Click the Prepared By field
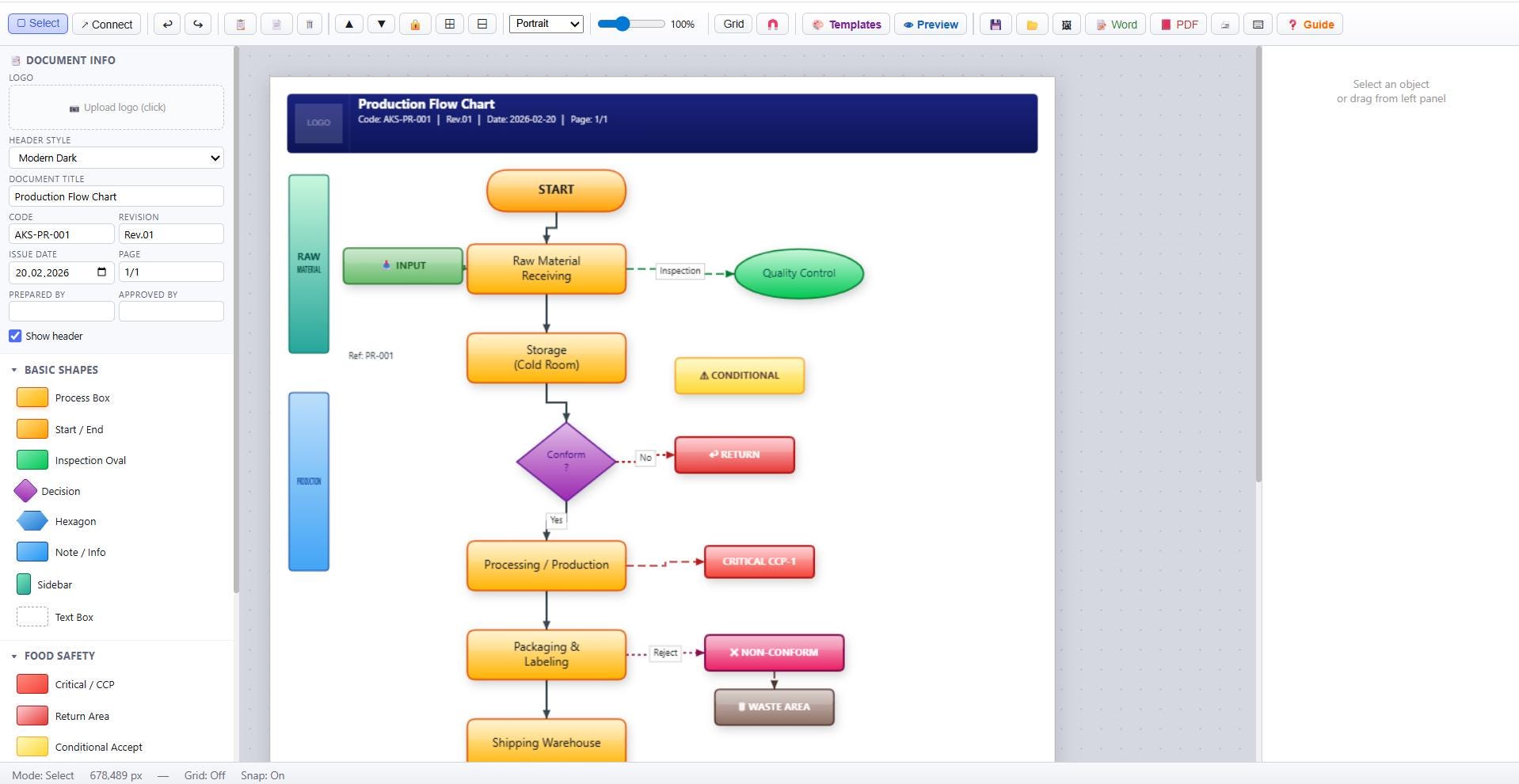 tap(62, 311)
